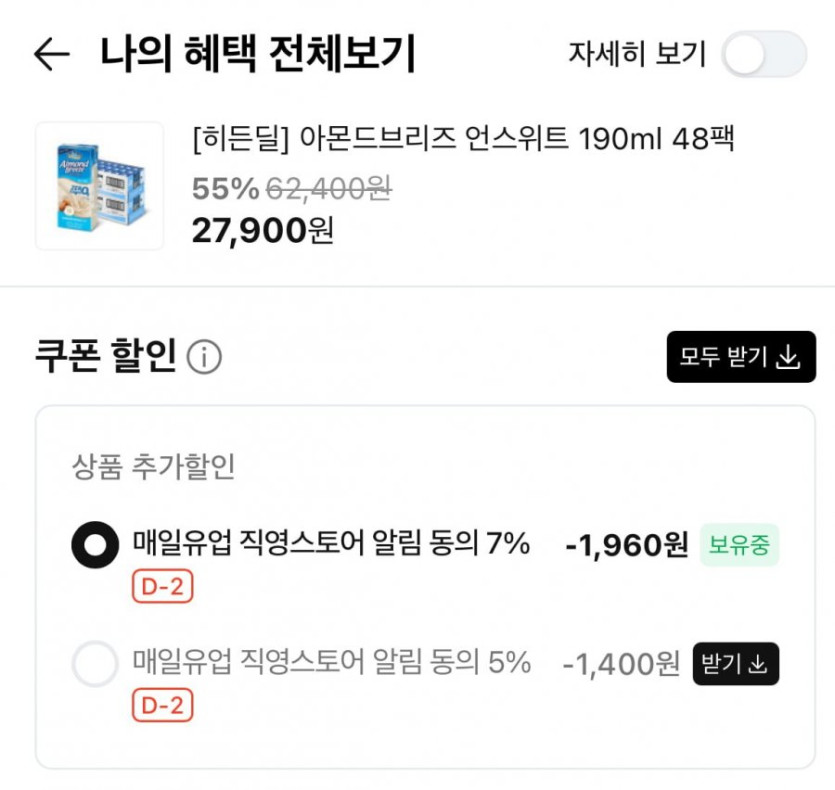
Task: Download the 5% coupon with 받기
Action: (735, 663)
